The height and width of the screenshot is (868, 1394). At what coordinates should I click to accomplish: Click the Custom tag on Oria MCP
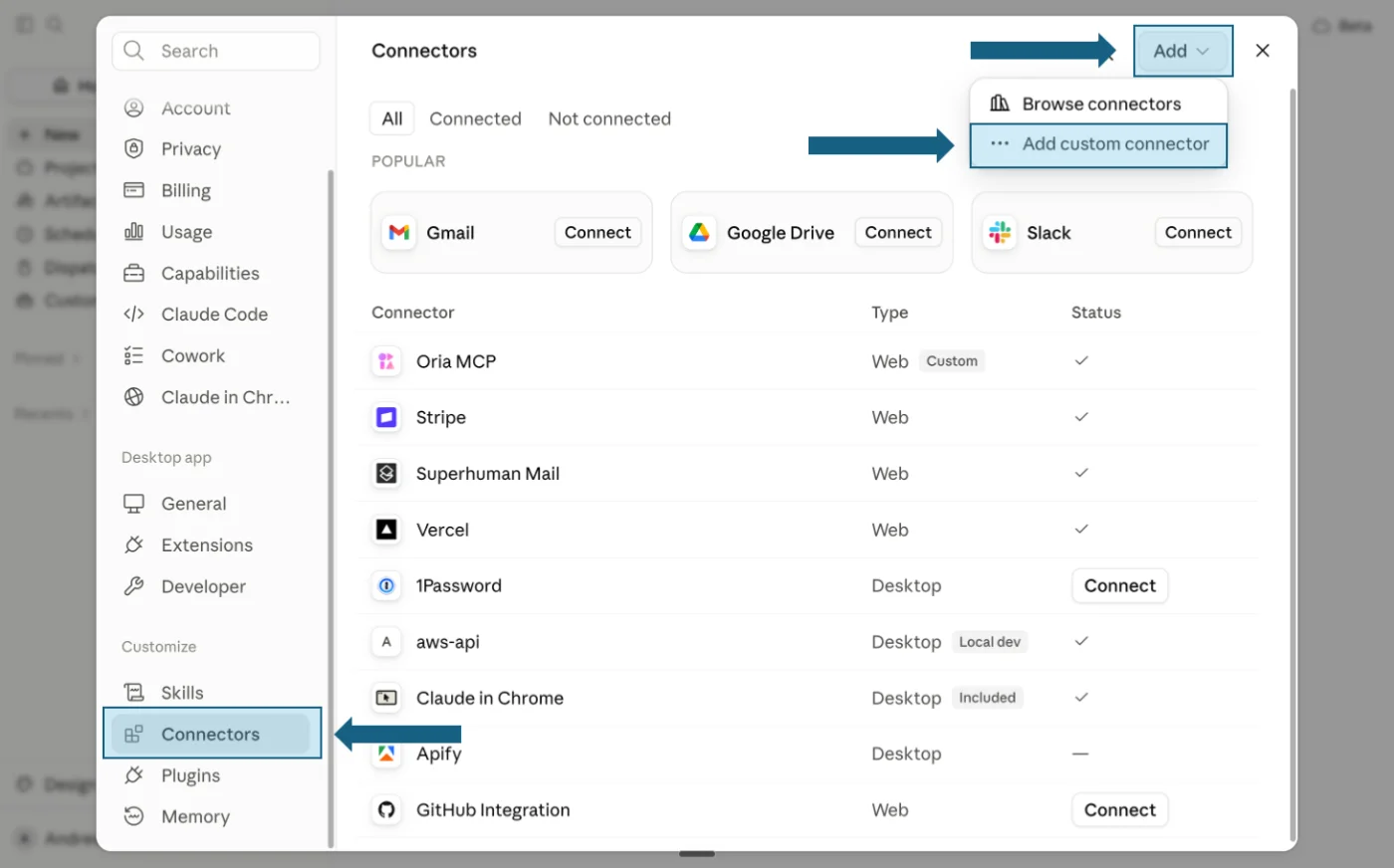pos(952,360)
